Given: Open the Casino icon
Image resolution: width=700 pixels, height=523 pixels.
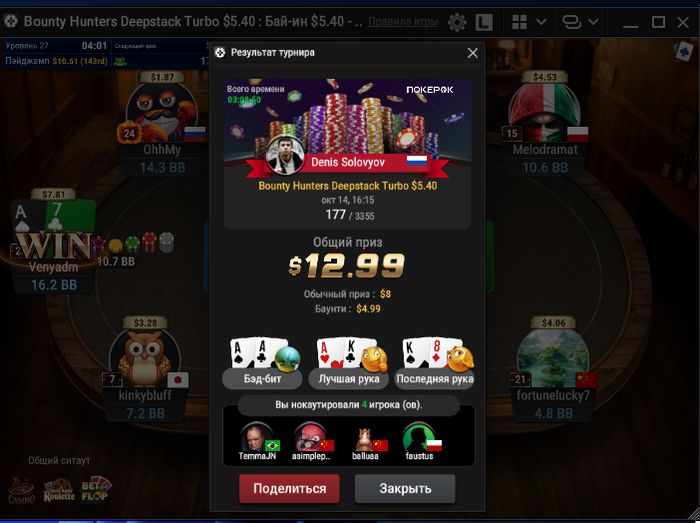Looking at the screenshot, I should pyautogui.click(x=21, y=491).
